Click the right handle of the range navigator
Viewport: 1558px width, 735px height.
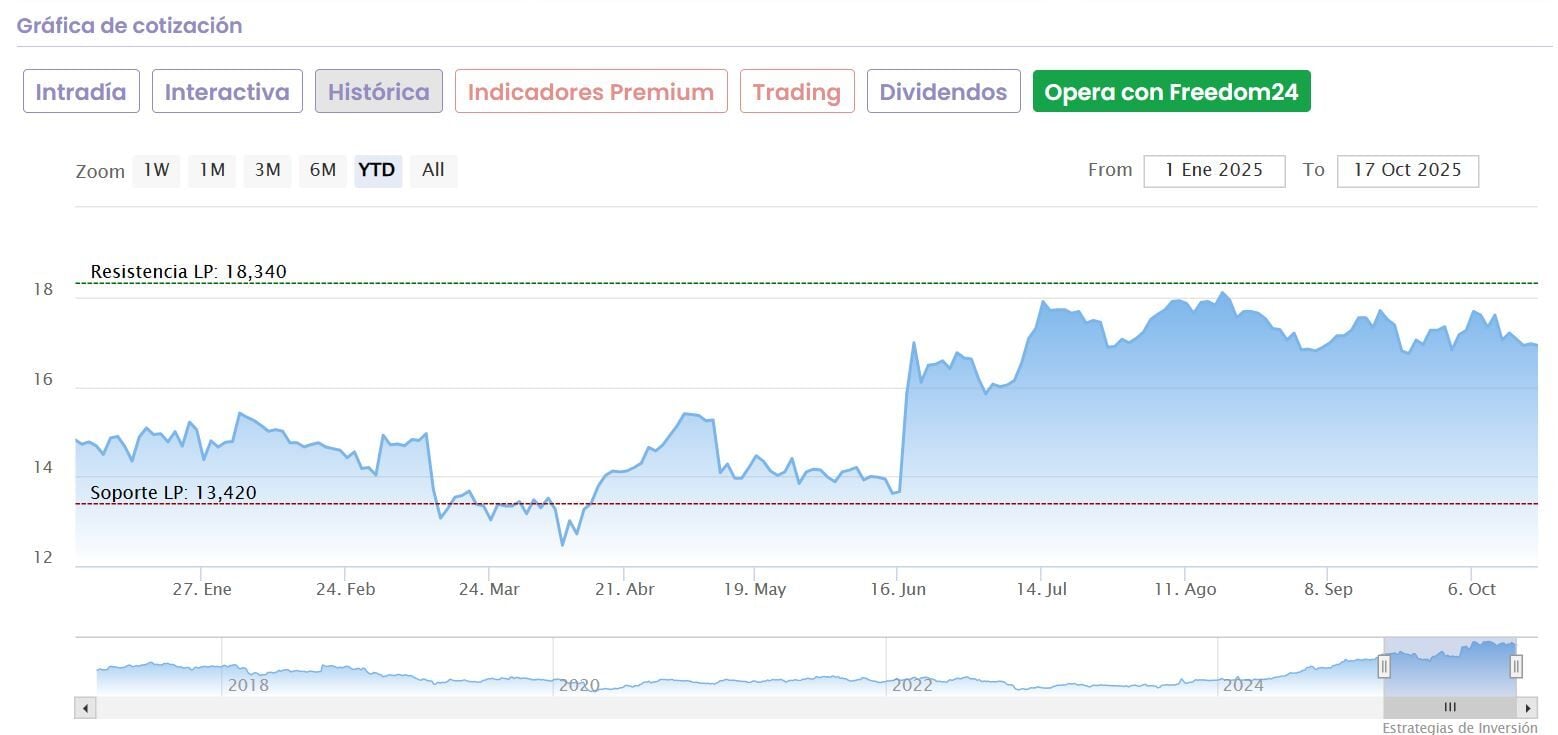pos(1516,666)
